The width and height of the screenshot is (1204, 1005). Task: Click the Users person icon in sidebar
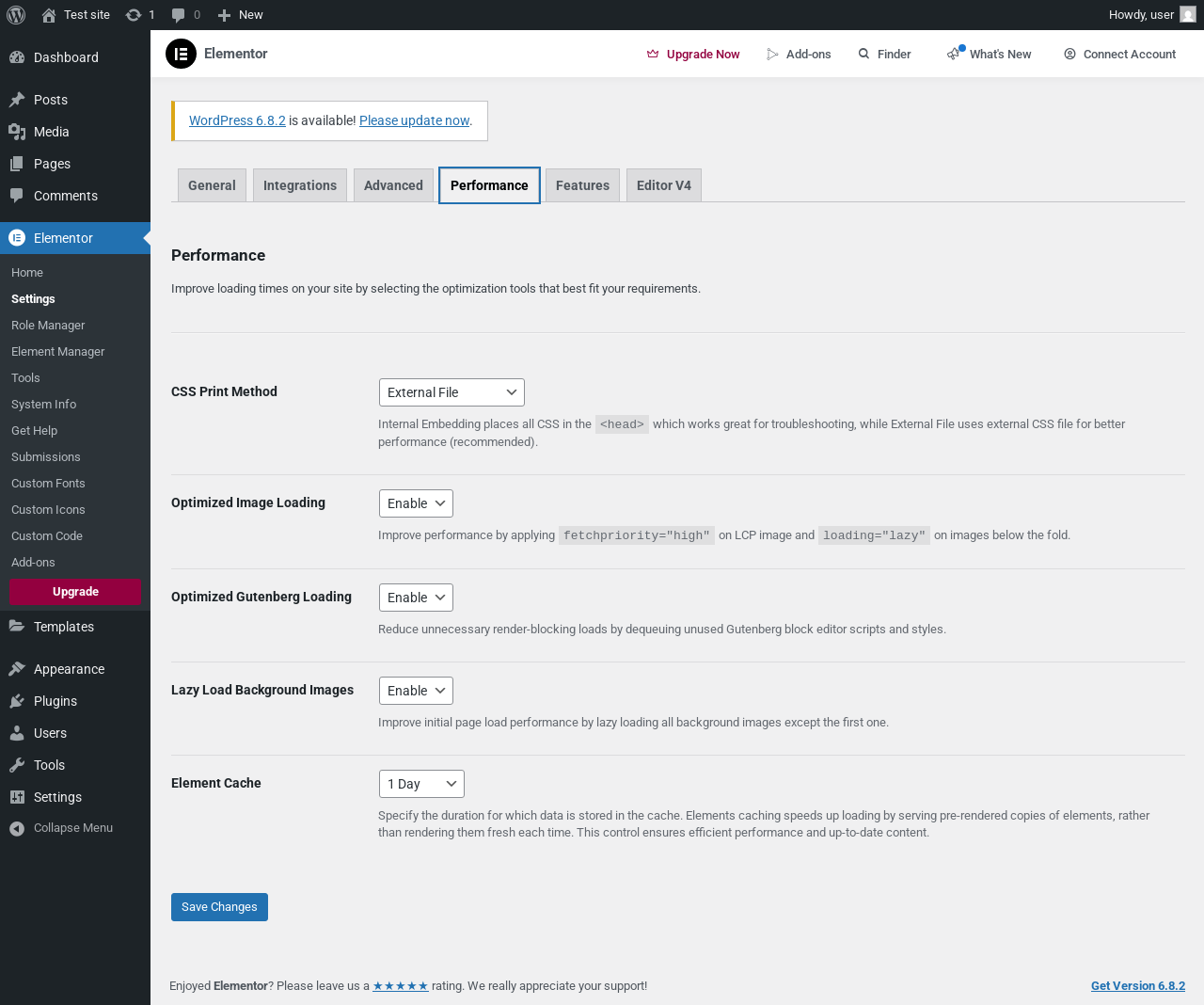(x=17, y=733)
